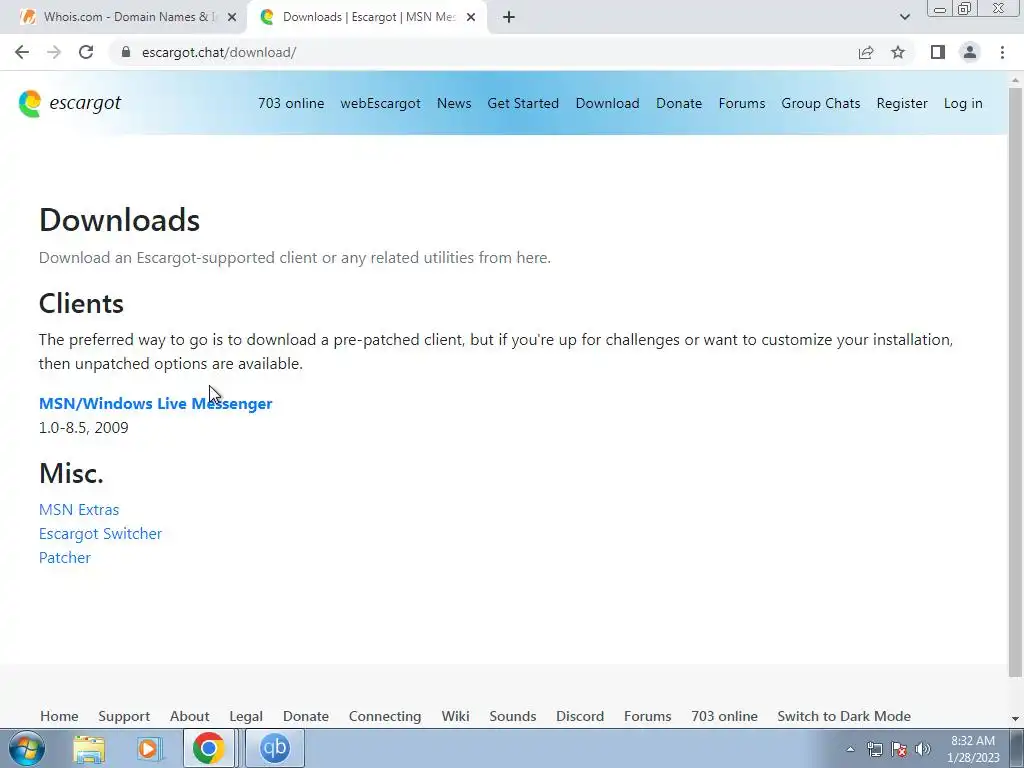The width and height of the screenshot is (1024, 768).
Task: Bookmark this page with the star icon
Action: 898,52
